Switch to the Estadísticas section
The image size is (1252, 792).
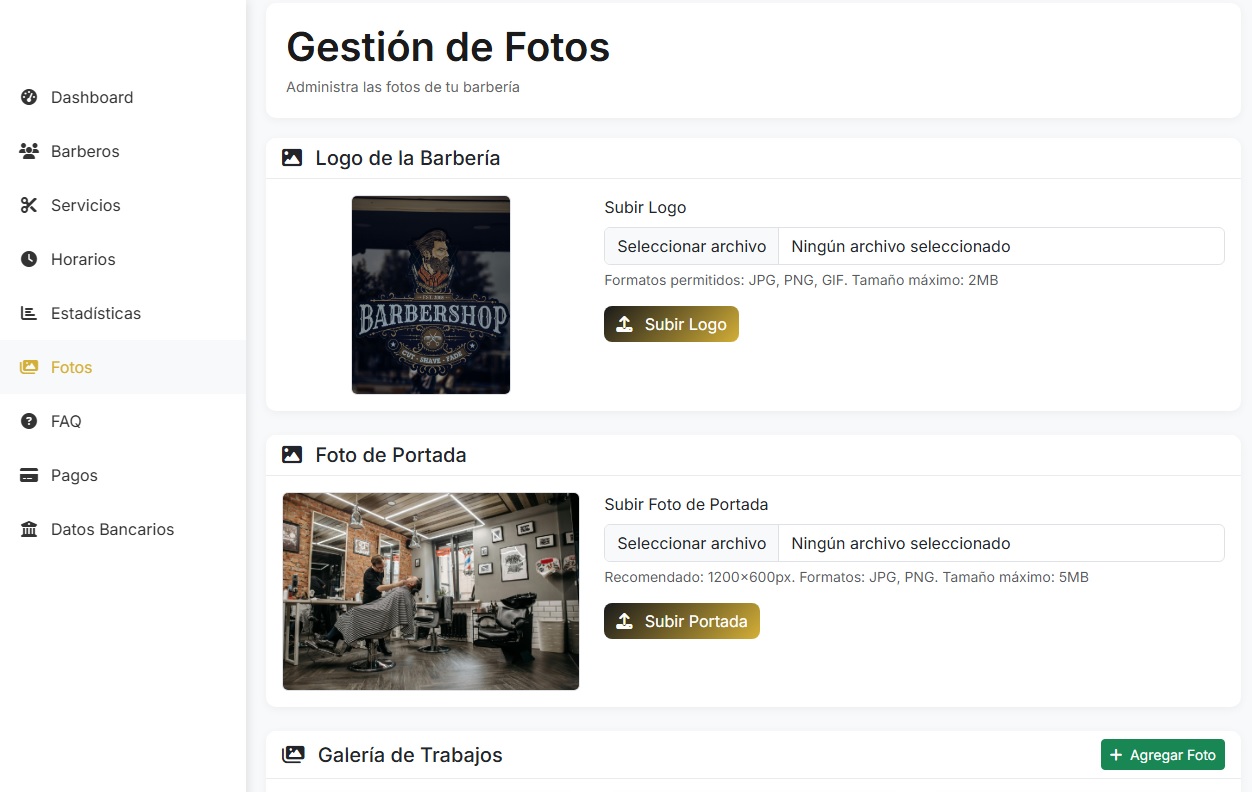(x=96, y=313)
